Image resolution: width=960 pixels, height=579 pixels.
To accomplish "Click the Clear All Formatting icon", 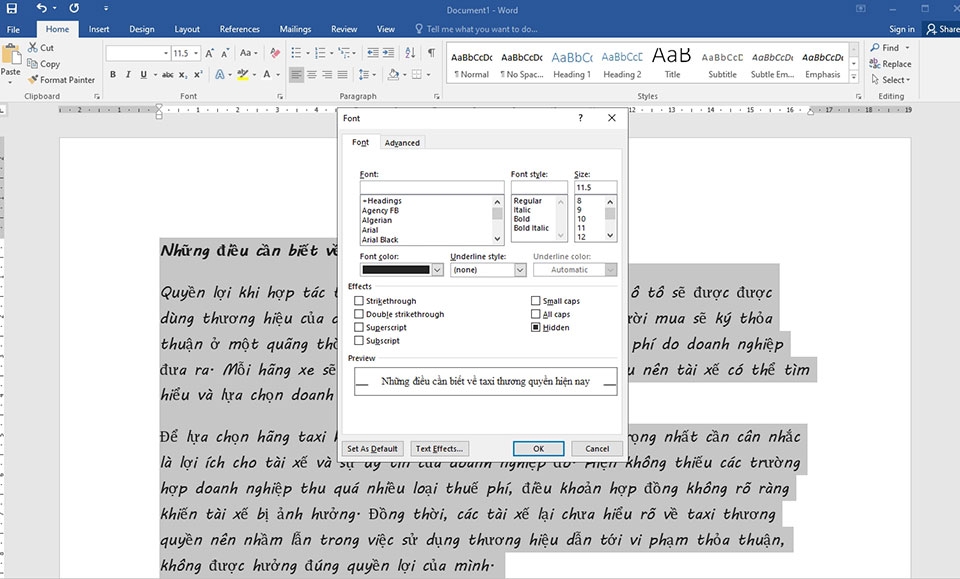I will coord(274,53).
